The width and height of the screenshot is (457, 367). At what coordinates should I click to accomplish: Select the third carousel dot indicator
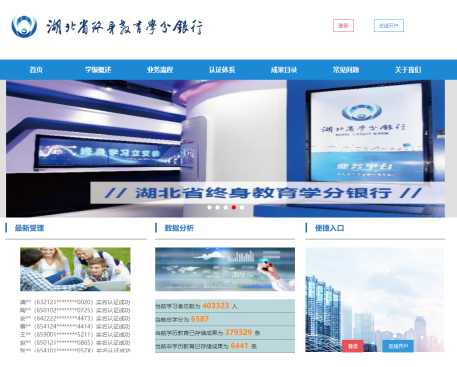226,207
